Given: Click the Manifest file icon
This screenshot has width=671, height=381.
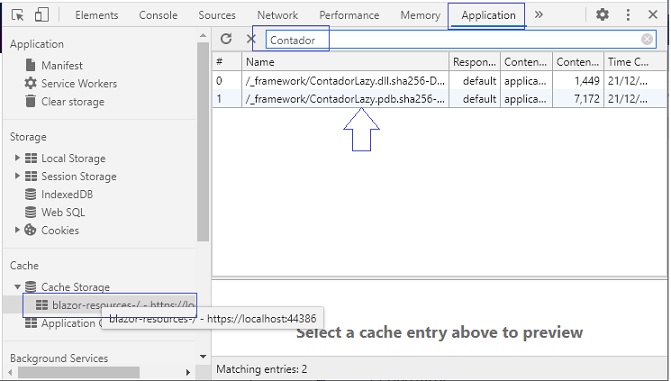Looking at the screenshot, I should (30, 65).
